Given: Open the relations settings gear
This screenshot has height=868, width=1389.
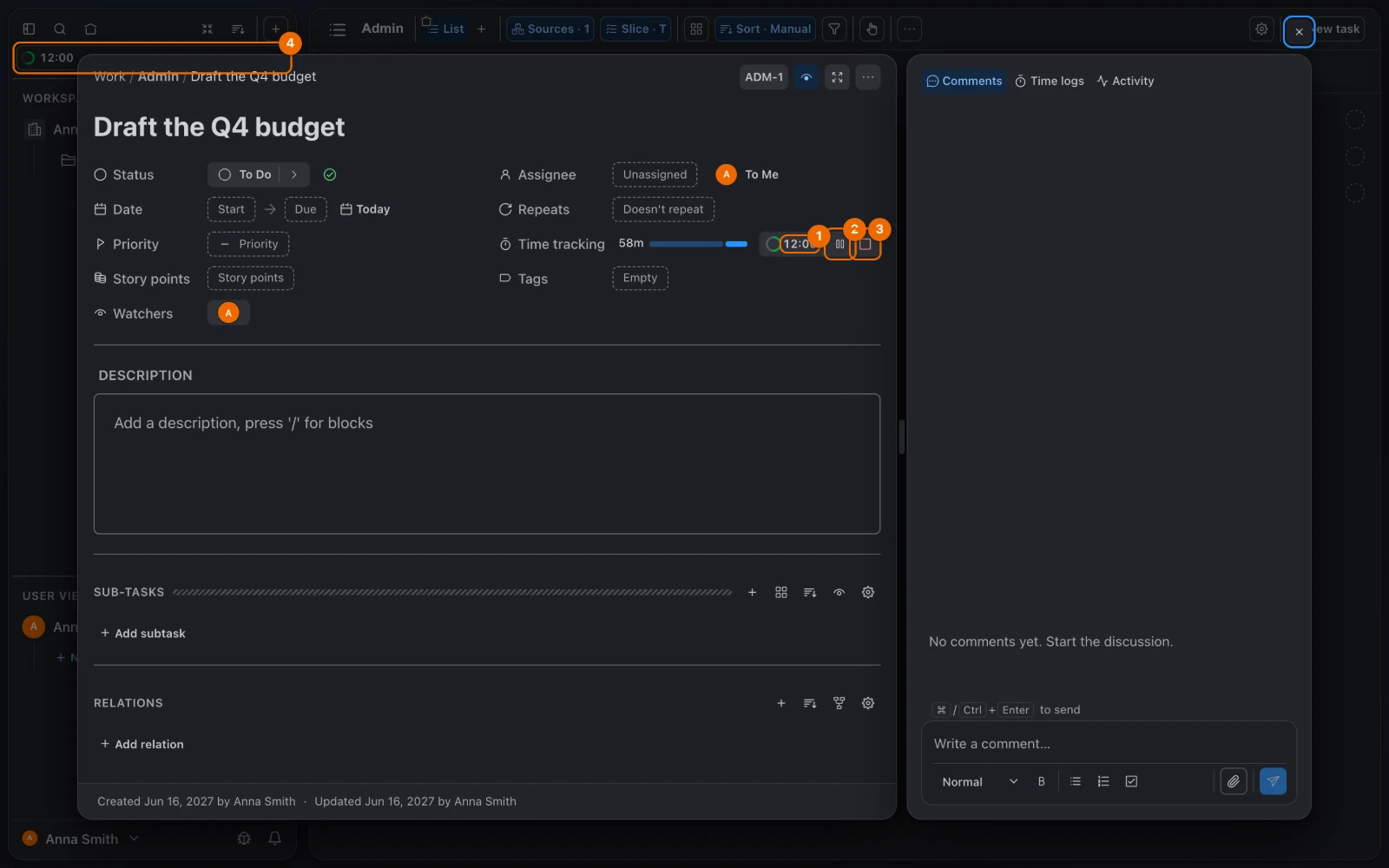Looking at the screenshot, I should click(x=867, y=703).
